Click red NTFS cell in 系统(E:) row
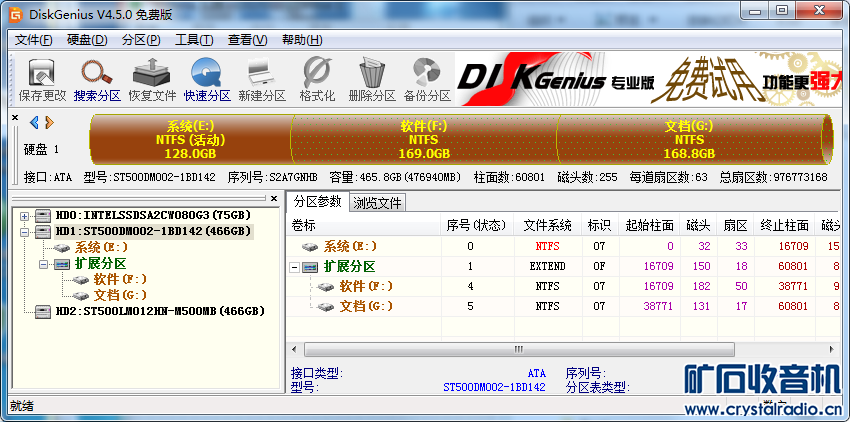Viewport: 850px width, 422px height. [x=547, y=246]
